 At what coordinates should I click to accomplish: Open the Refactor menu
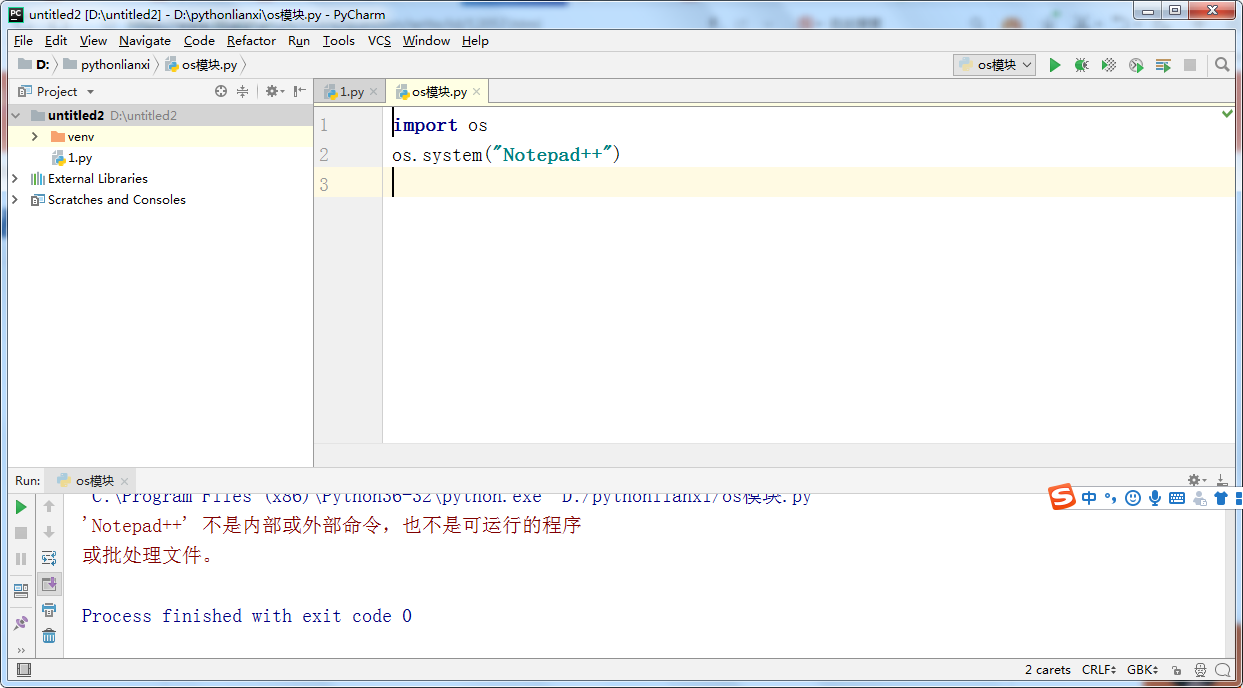[251, 41]
